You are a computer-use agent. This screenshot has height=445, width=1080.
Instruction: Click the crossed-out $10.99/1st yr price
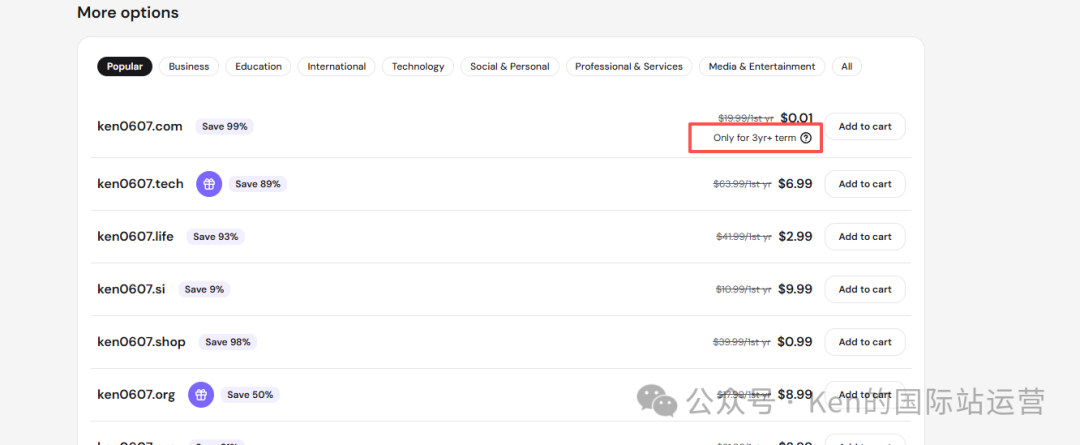pos(744,290)
